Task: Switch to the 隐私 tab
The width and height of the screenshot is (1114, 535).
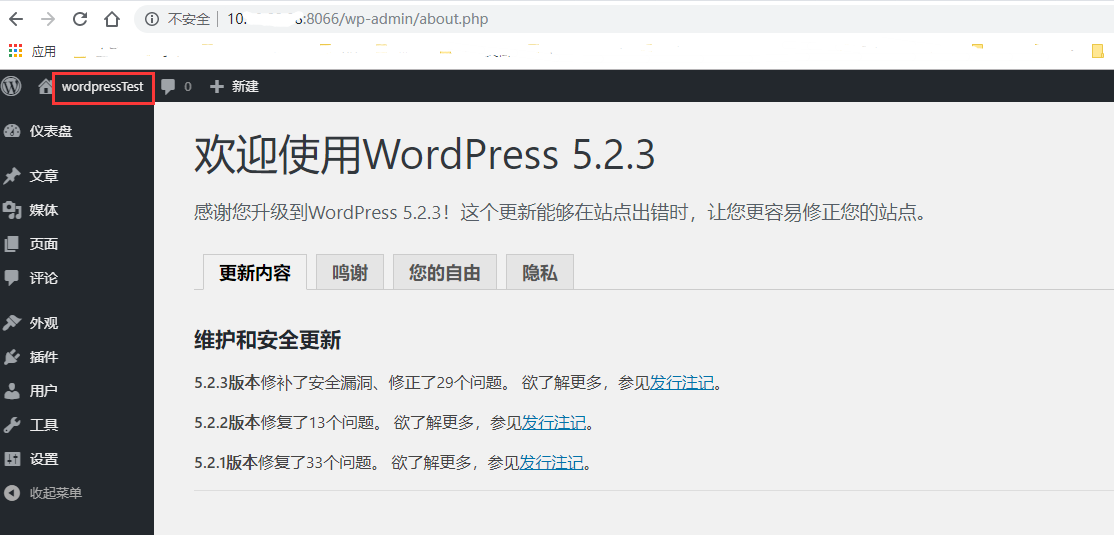Action: [540, 273]
